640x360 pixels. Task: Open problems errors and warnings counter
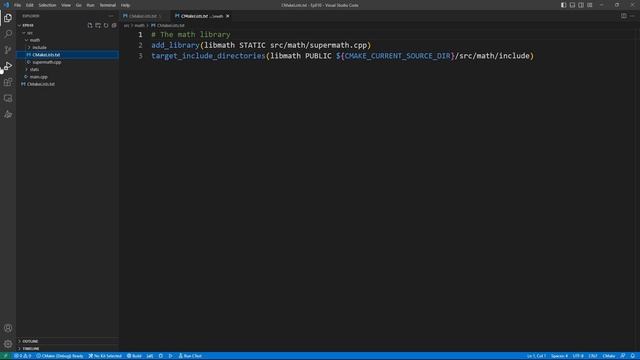click(23, 356)
